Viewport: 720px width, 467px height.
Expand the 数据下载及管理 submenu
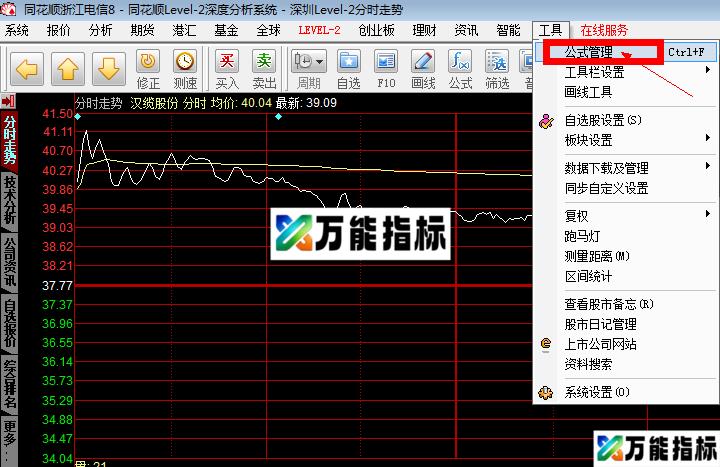point(625,168)
